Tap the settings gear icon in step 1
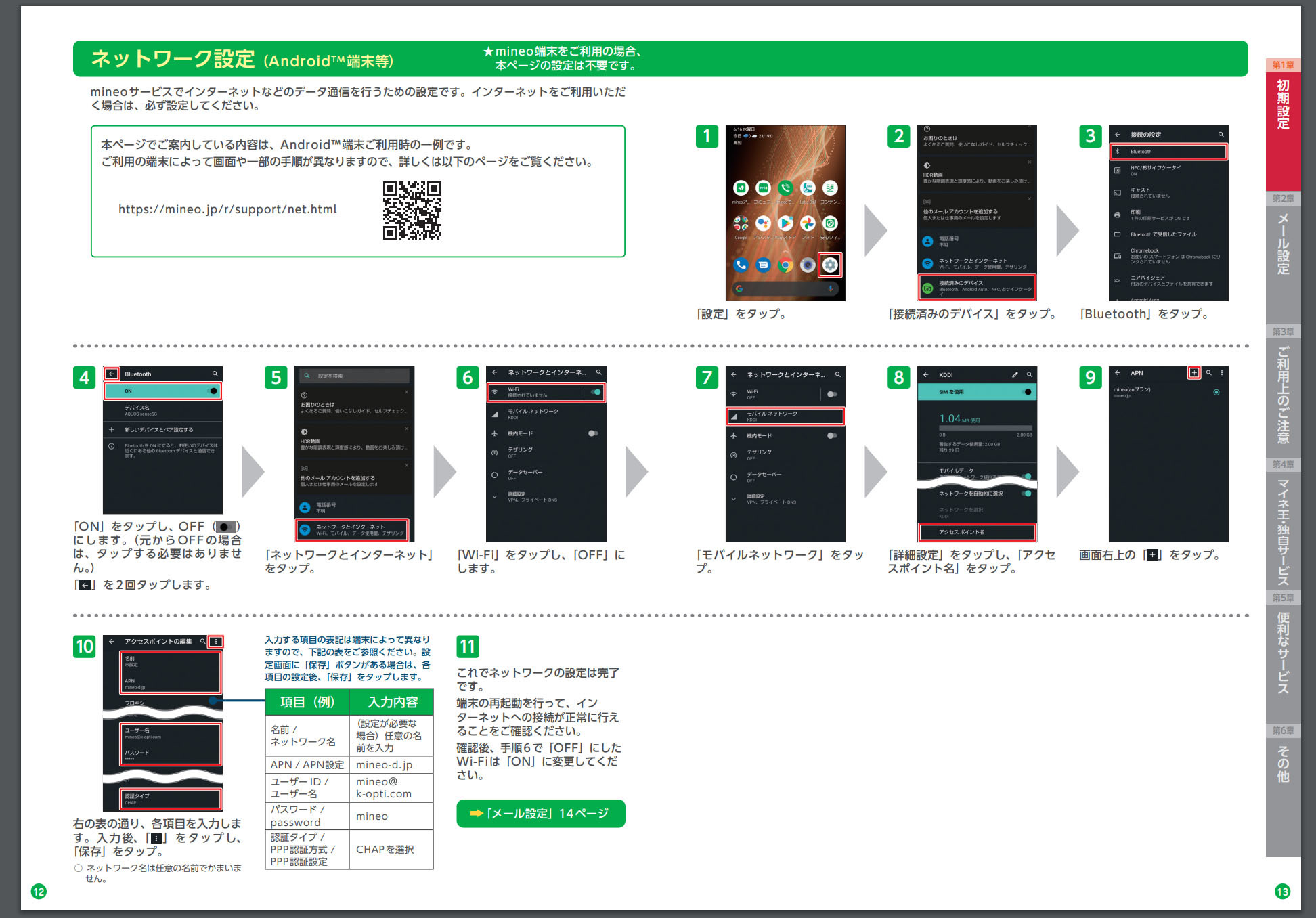The image size is (1316, 918). tap(830, 265)
